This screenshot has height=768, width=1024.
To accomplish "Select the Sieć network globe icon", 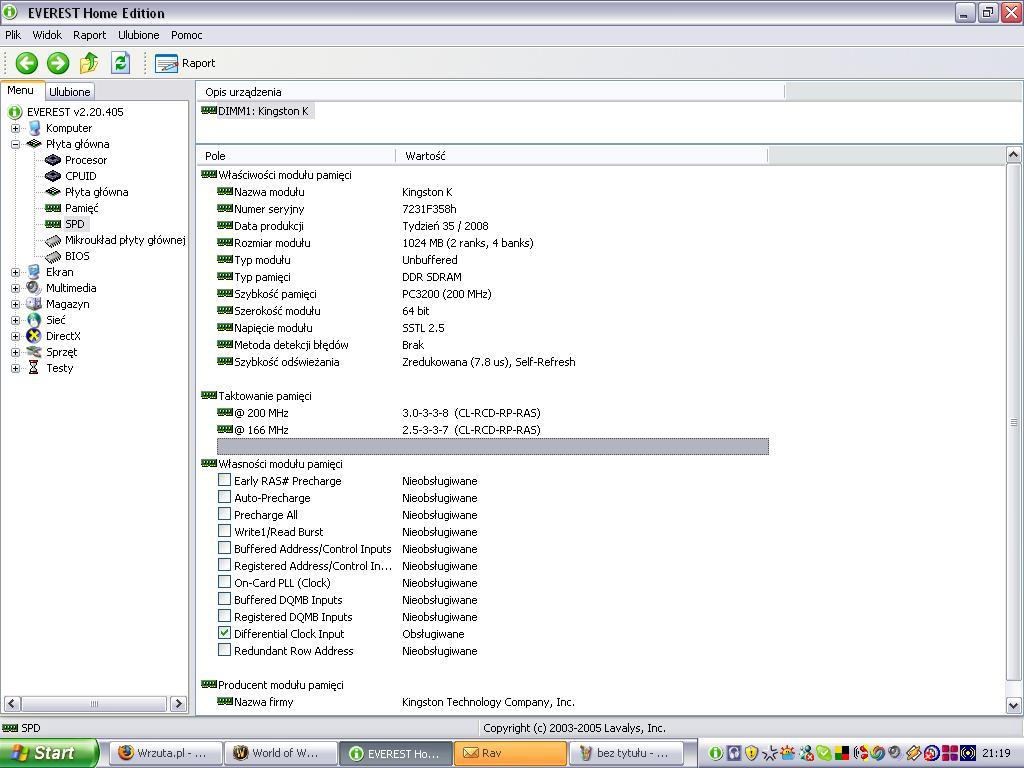I will tap(34, 320).
